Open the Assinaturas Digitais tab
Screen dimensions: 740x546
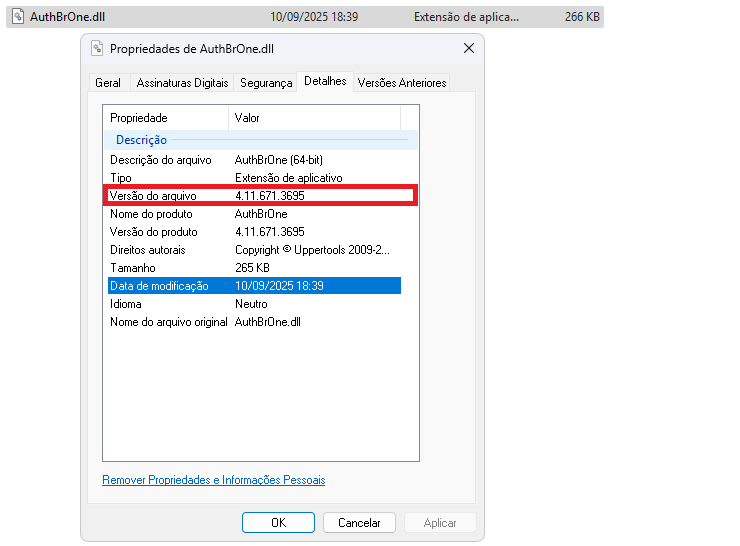click(182, 83)
